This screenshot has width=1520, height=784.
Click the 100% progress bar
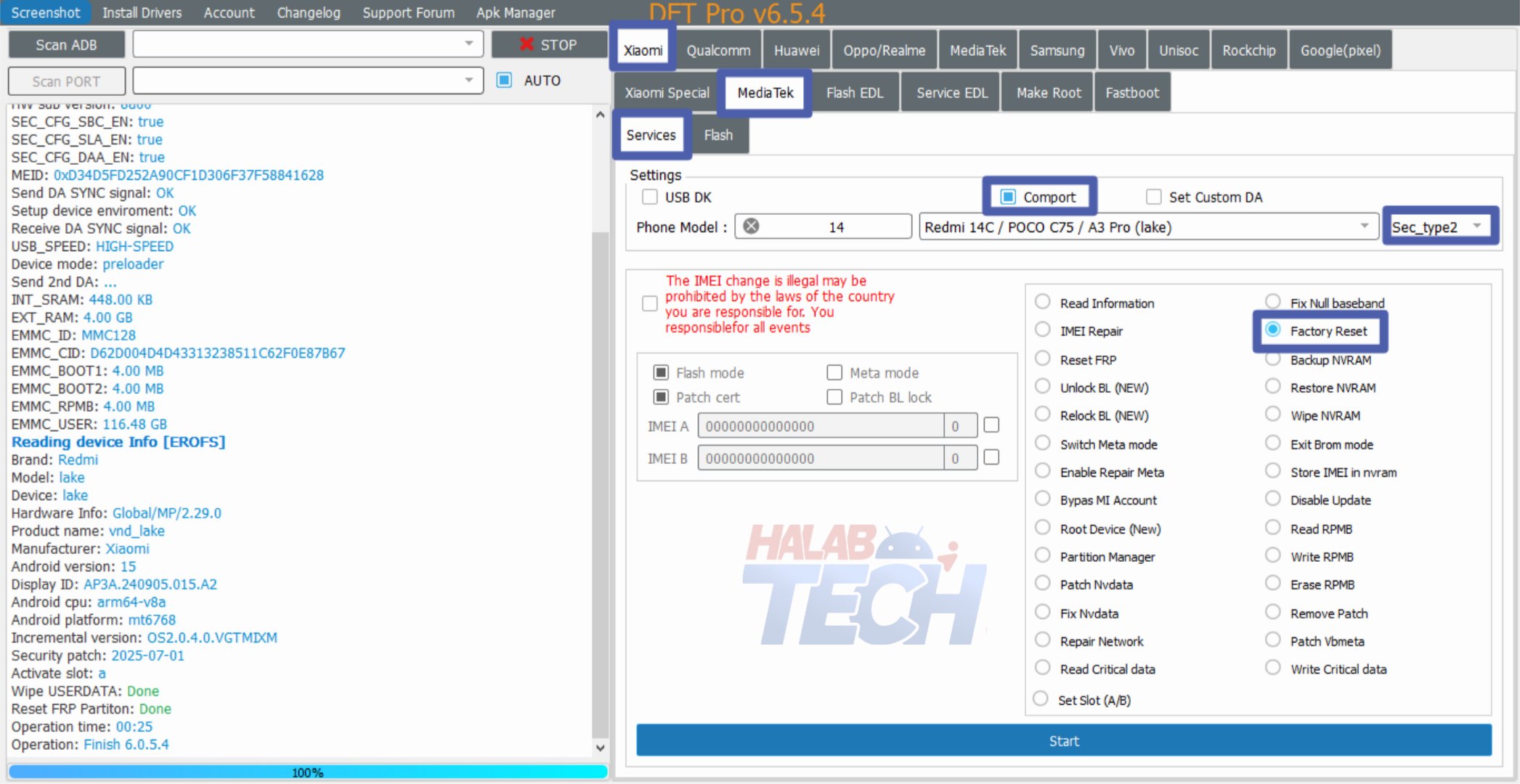(x=308, y=772)
